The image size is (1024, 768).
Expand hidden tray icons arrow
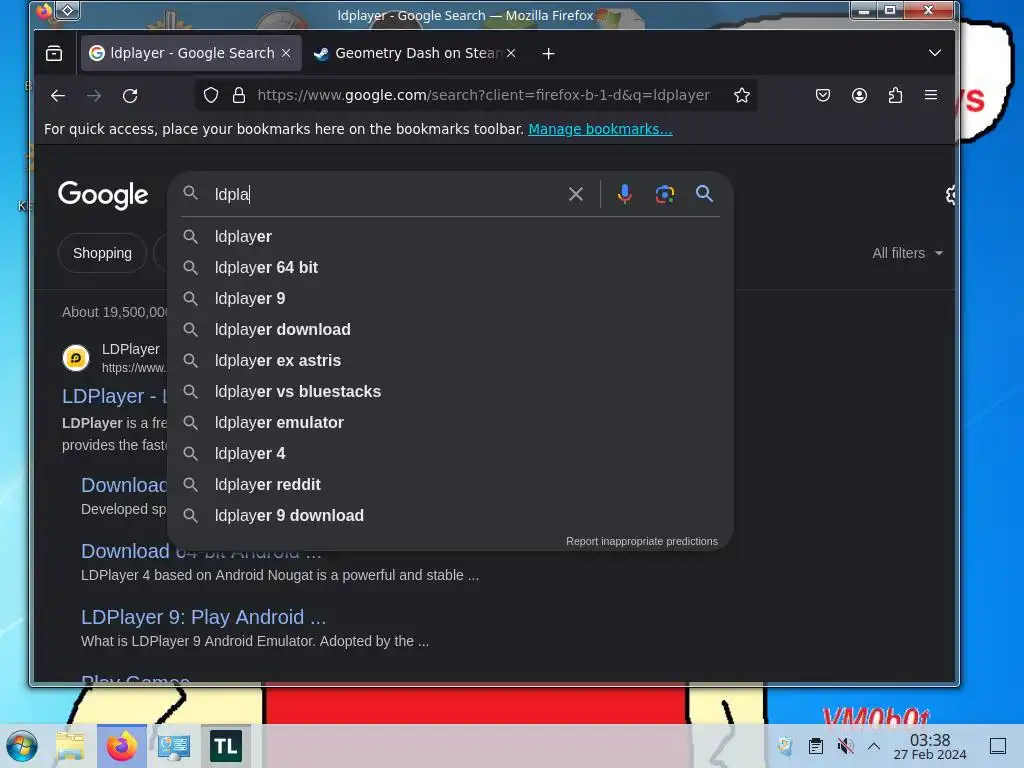click(x=874, y=746)
